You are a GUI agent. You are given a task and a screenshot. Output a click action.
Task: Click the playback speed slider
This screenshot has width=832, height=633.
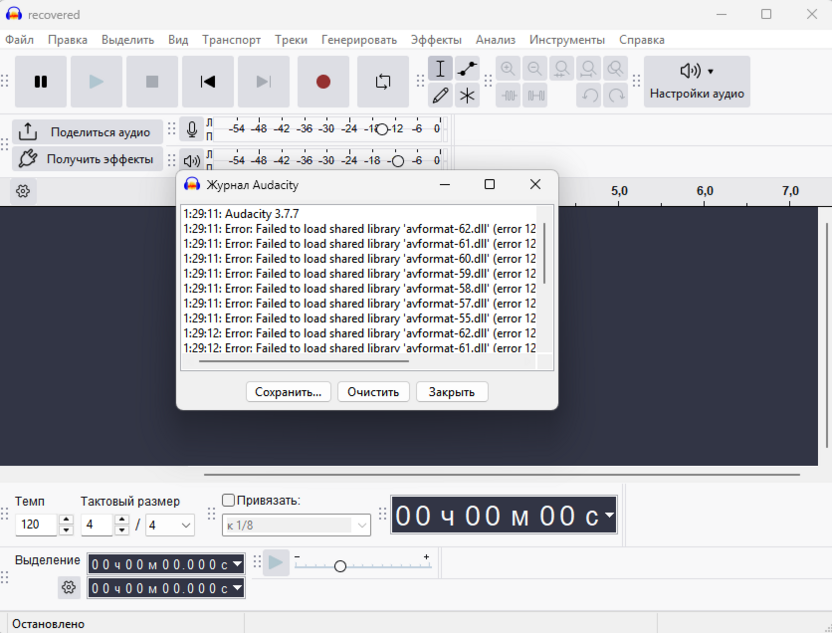point(340,566)
